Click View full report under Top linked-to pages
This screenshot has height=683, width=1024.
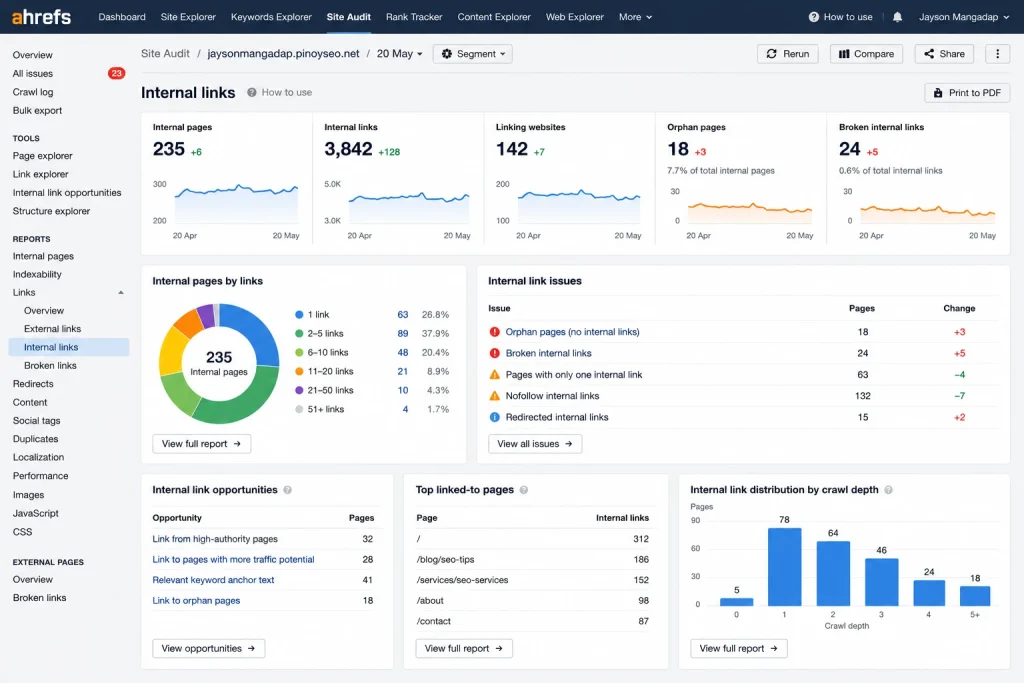click(464, 648)
